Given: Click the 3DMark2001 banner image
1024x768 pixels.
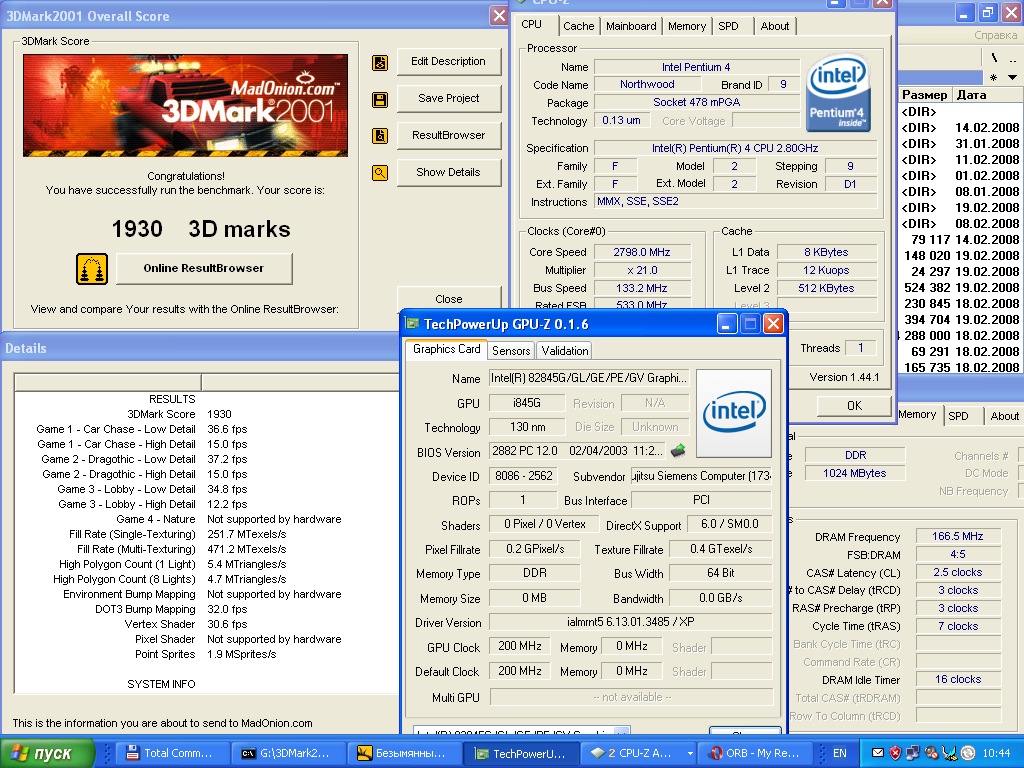Looking at the screenshot, I should pyautogui.click(x=185, y=106).
